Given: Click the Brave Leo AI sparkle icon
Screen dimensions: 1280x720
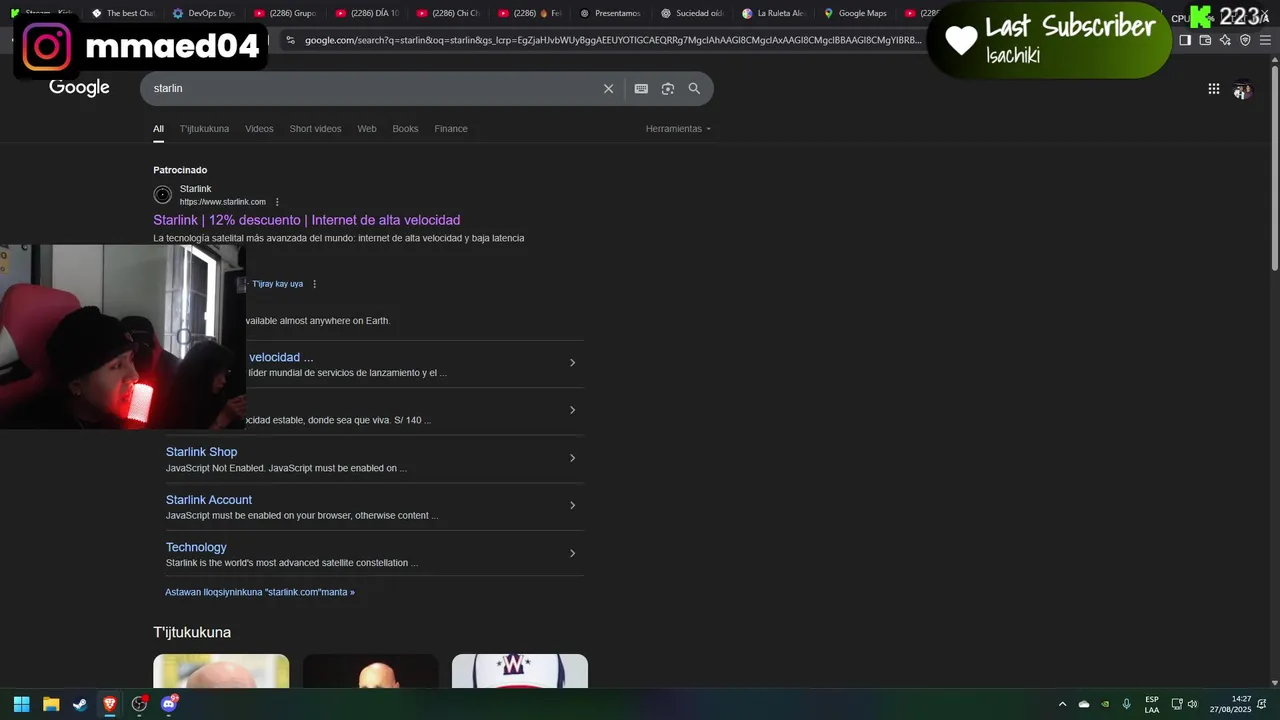Looking at the screenshot, I should (1225, 40).
